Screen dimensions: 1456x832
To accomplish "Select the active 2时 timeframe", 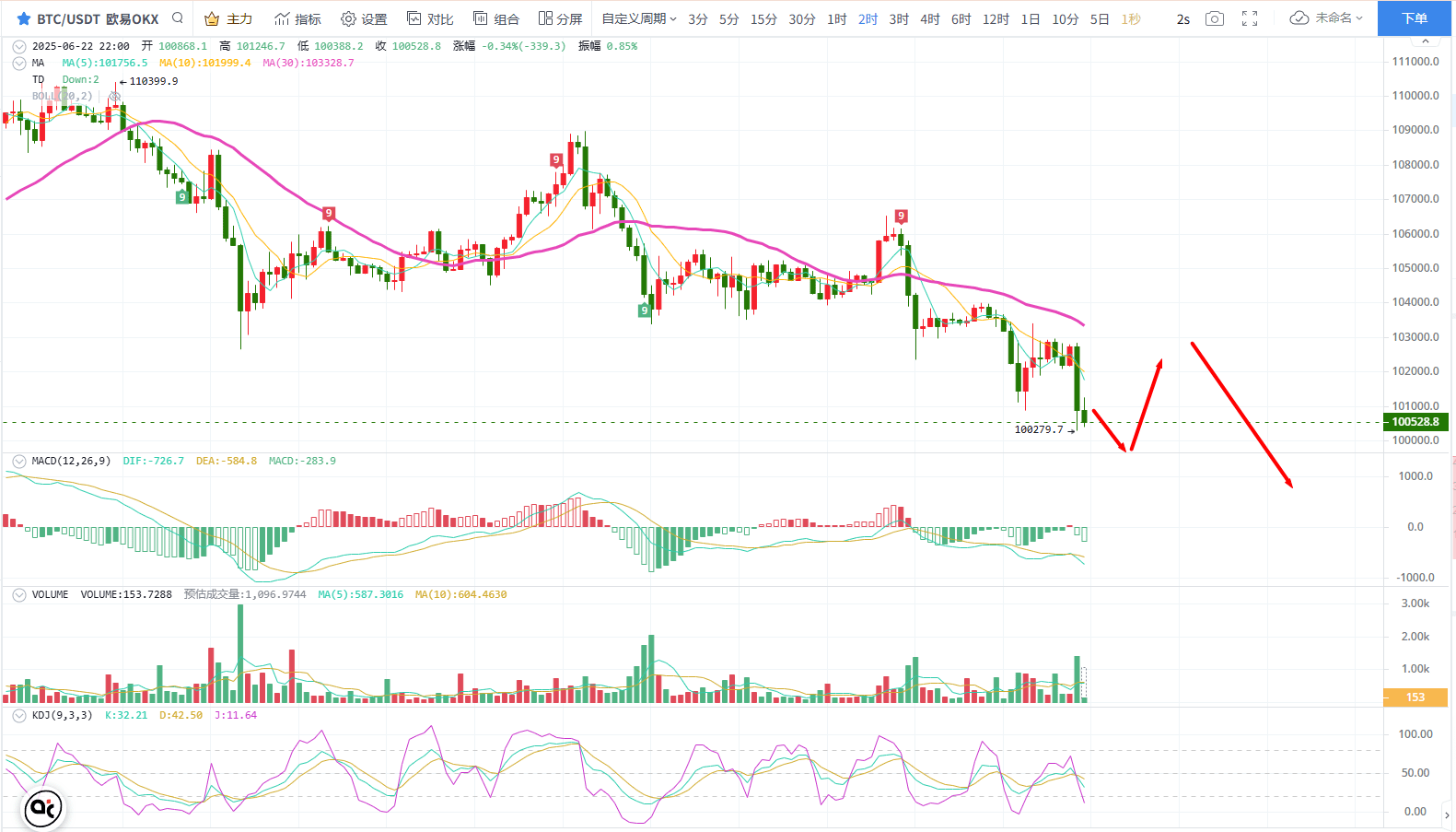I will point(868,18).
